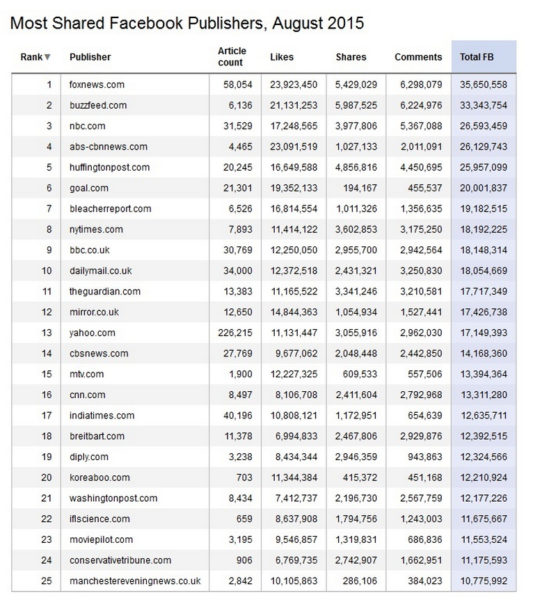
Task: Select diply.com publisher name
Action: pos(89,457)
